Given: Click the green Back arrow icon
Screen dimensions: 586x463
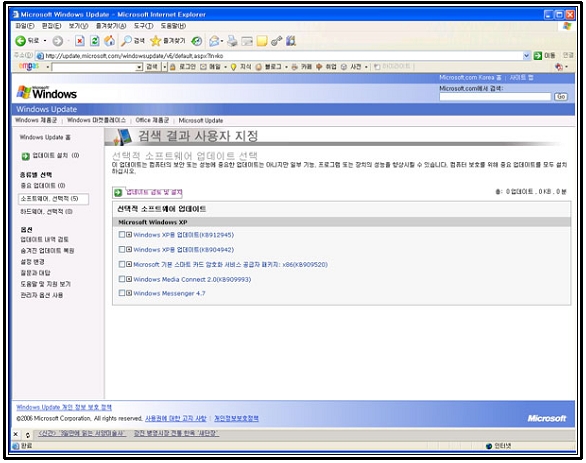Looking at the screenshot, I should [x=20, y=41].
